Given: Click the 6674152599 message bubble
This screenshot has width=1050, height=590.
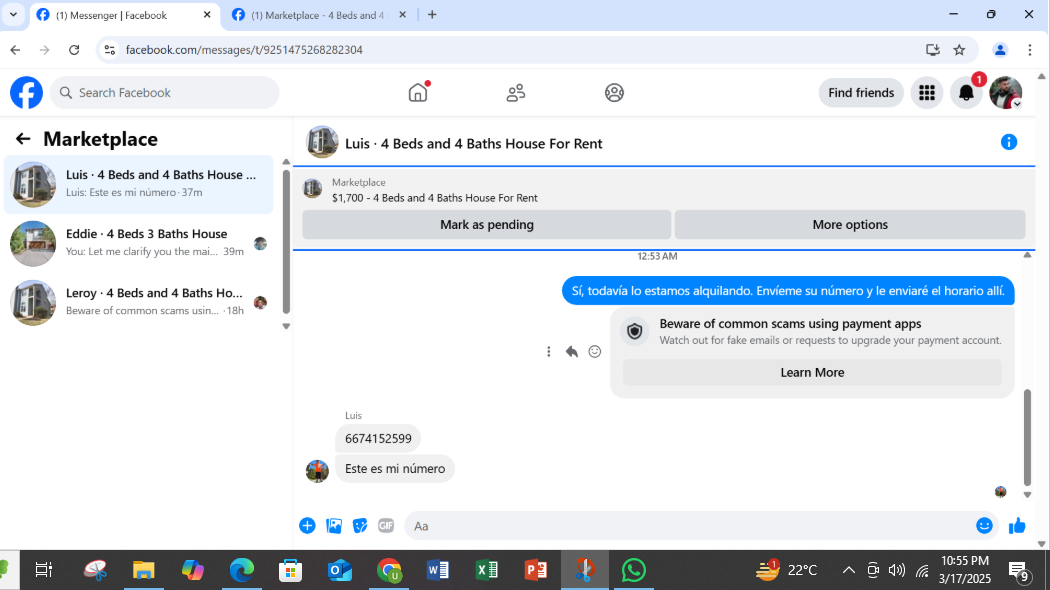Looking at the screenshot, I should (x=378, y=439).
